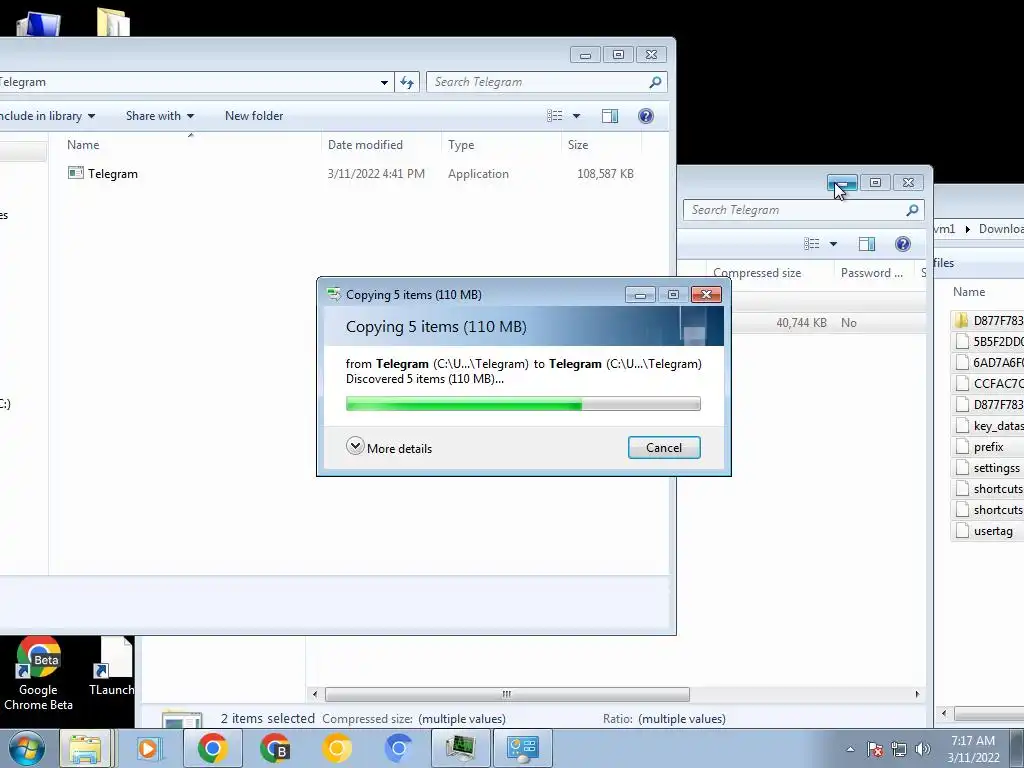Change view icon in front Explorer
Screen dimensions: 1024x768
554,116
